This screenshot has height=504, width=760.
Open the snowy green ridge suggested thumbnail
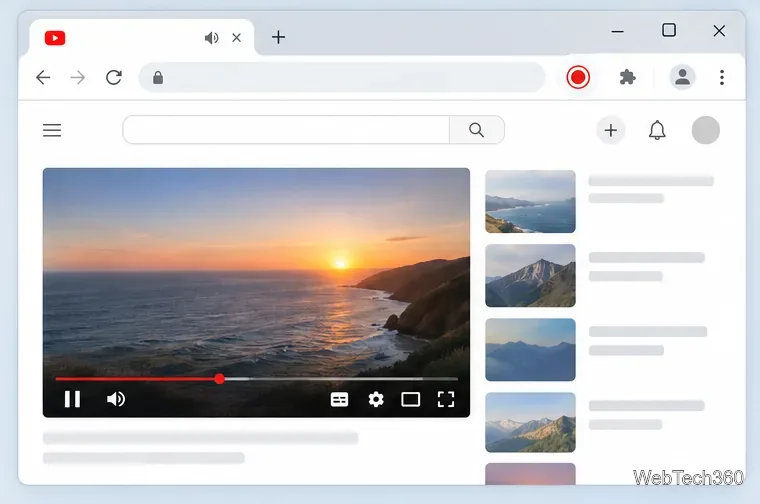pos(530,423)
